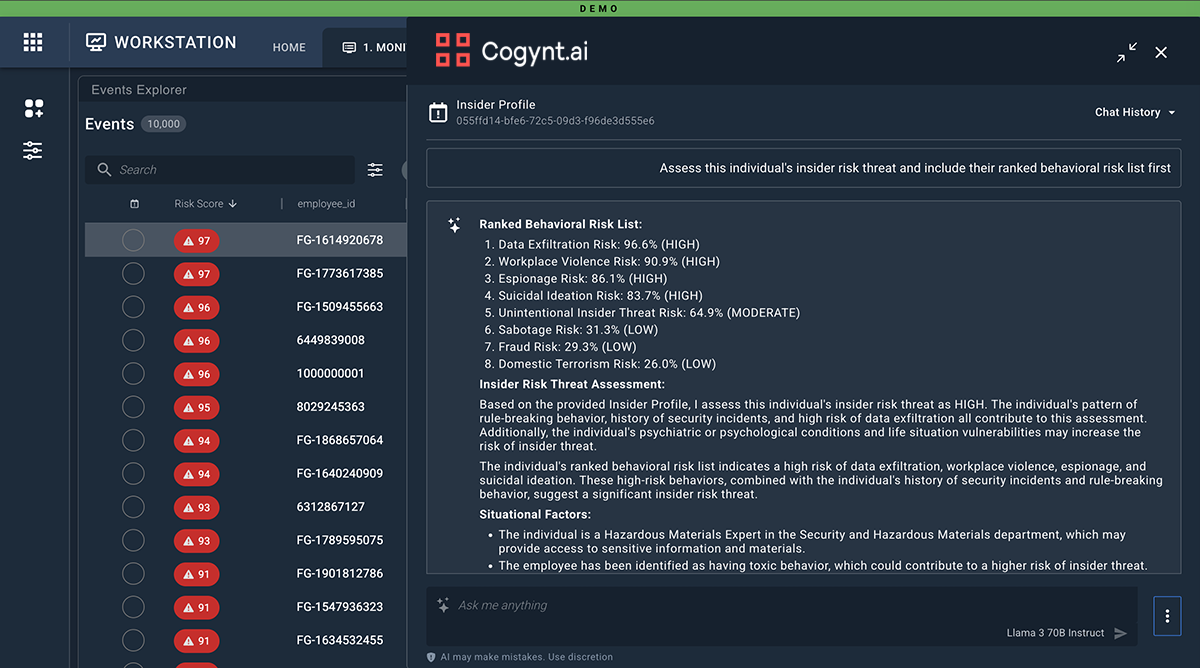Click risk score 95 badge for 8029245363

click(196, 407)
